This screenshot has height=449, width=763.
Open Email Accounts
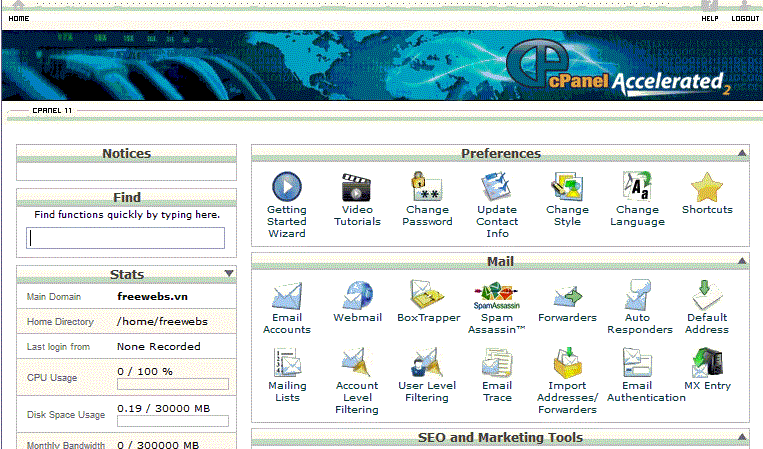coord(287,297)
